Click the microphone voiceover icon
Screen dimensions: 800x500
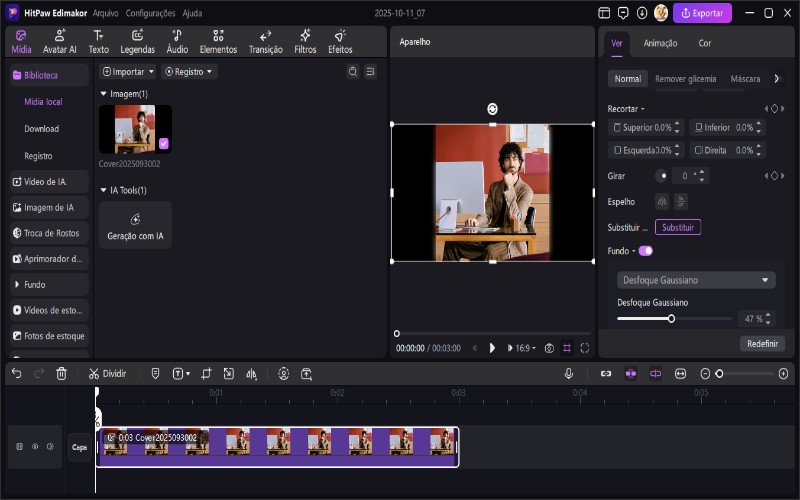(569, 373)
